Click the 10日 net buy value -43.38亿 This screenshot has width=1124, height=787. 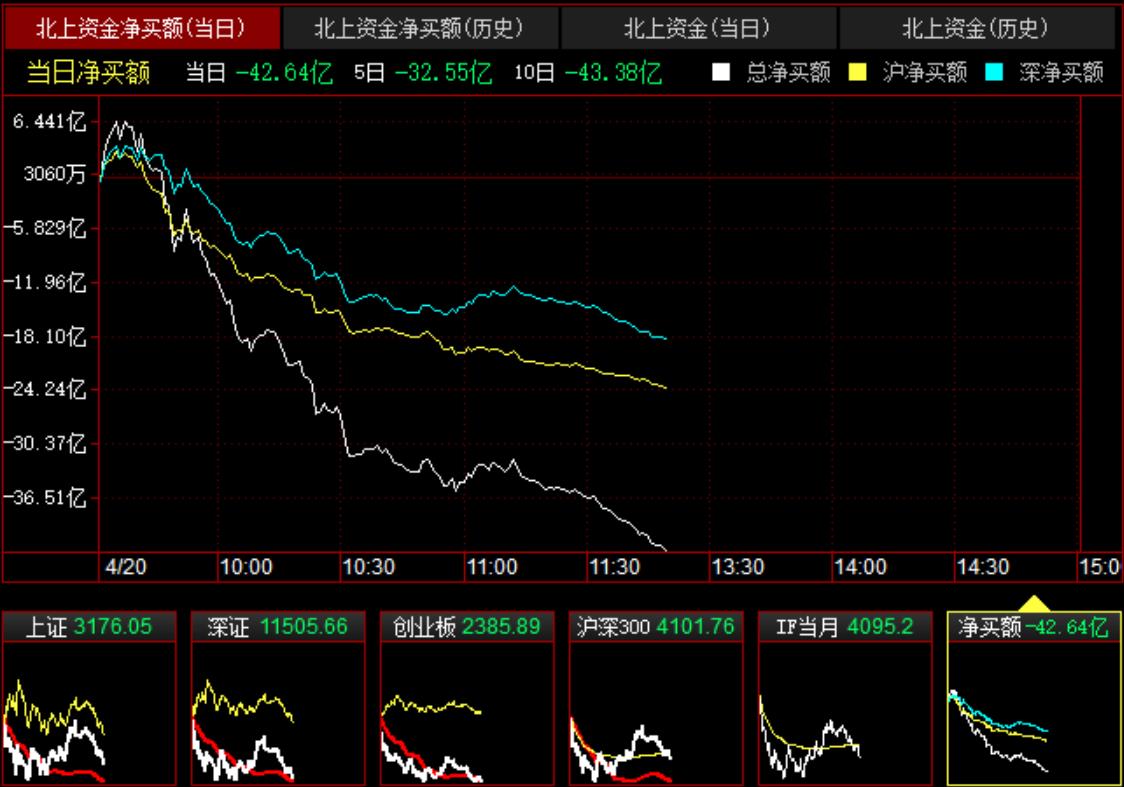coord(612,72)
